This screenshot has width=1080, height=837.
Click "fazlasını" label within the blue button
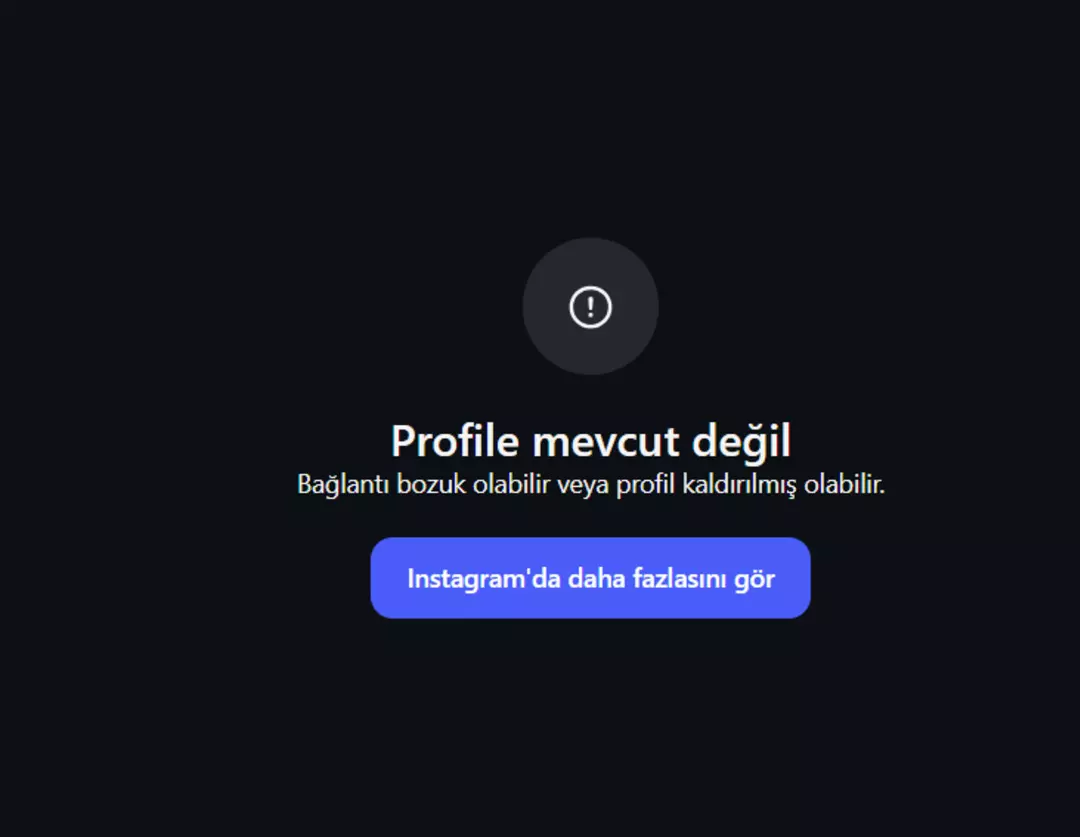coord(679,579)
